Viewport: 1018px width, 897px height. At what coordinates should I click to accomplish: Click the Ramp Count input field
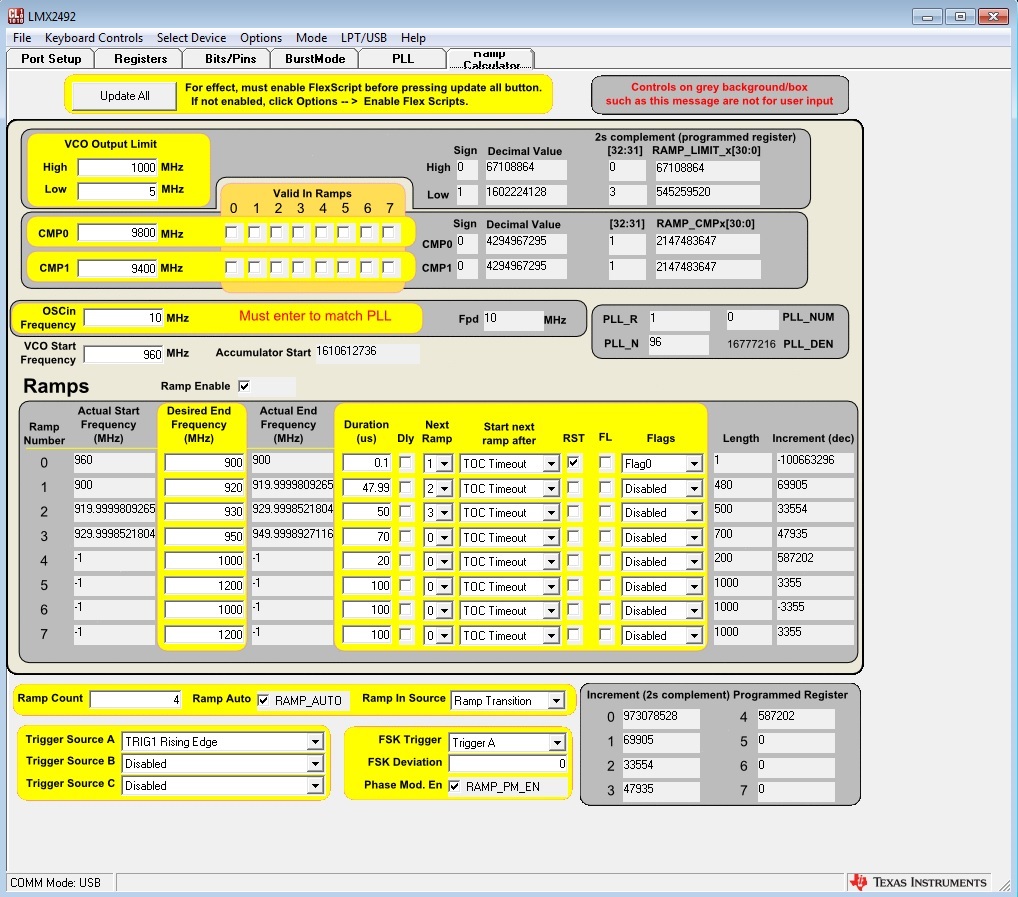pyautogui.click(x=136, y=699)
